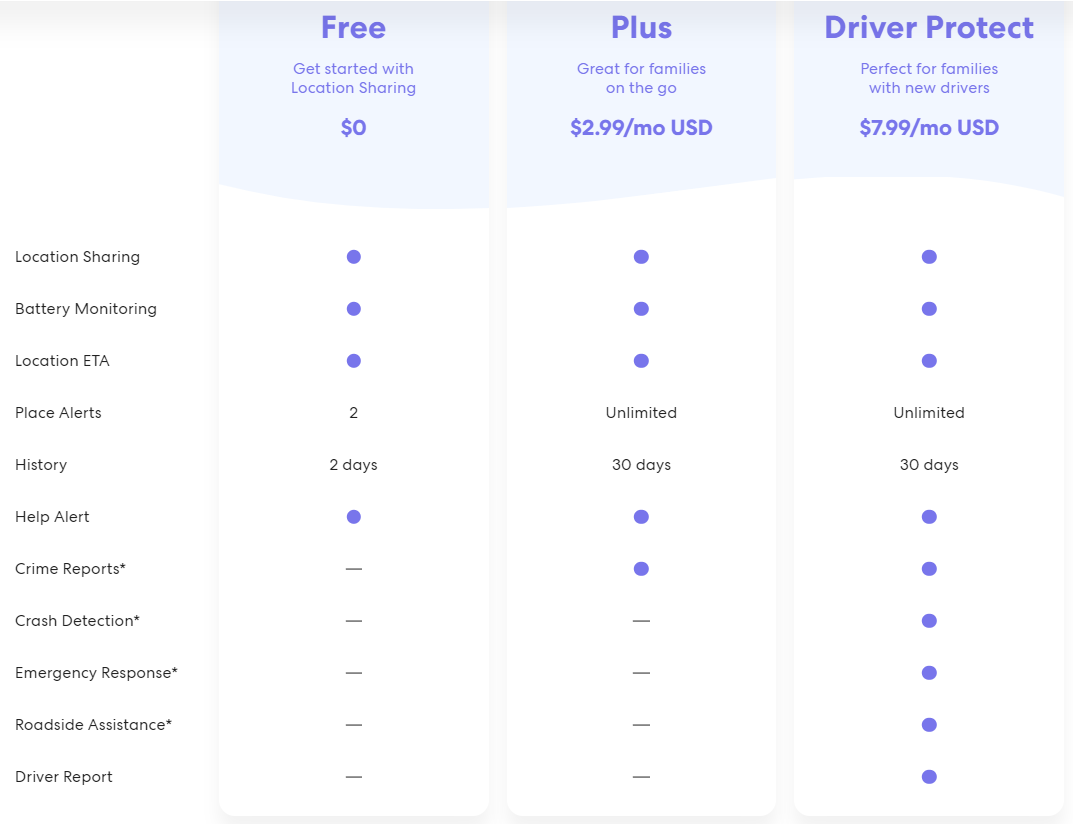Click Unlimited Place Alerts under Plus
Viewport: 1073px width, 824px height.
pyautogui.click(x=641, y=413)
